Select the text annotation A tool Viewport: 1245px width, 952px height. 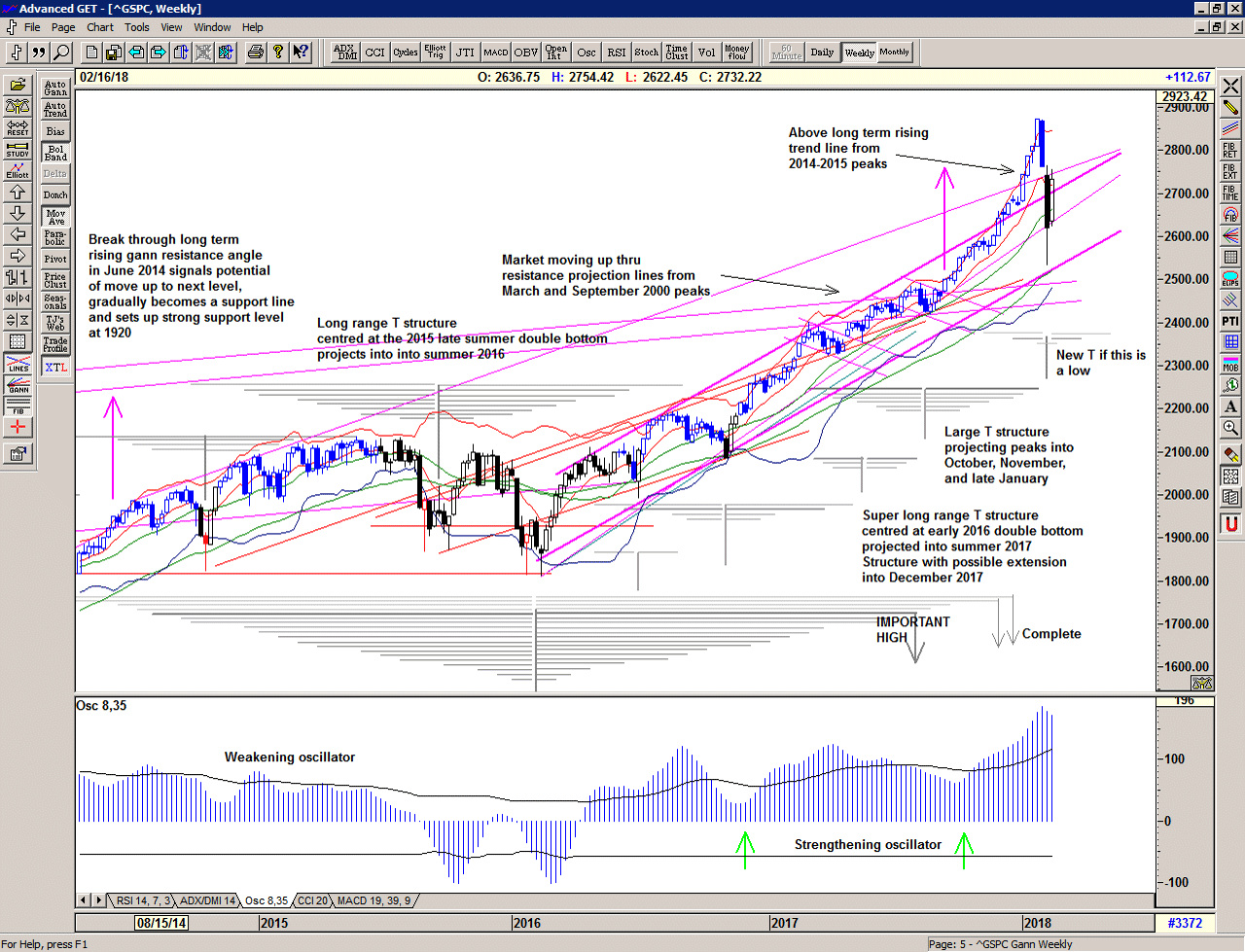pyautogui.click(x=1230, y=406)
